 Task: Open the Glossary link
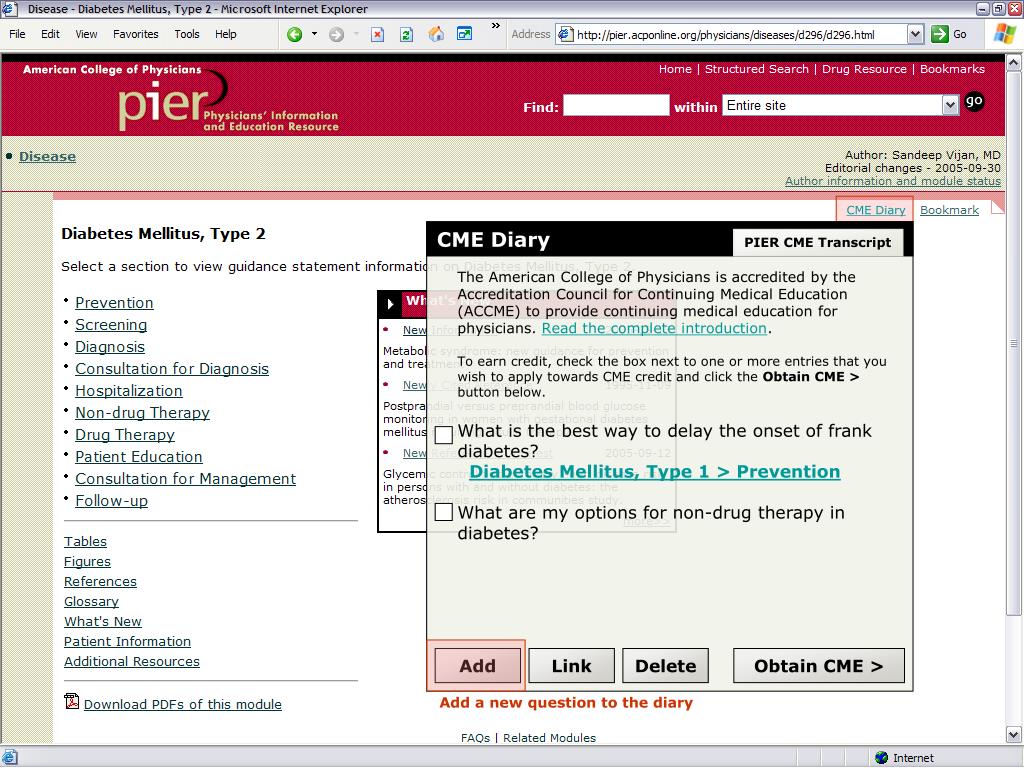click(91, 601)
